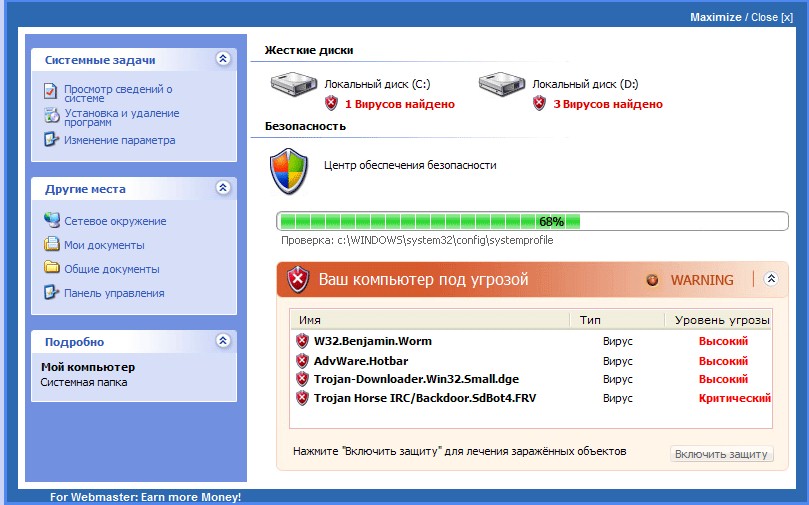
Task: Click the scan path c:\WINDOWS\system32 text
Action: [445, 240]
